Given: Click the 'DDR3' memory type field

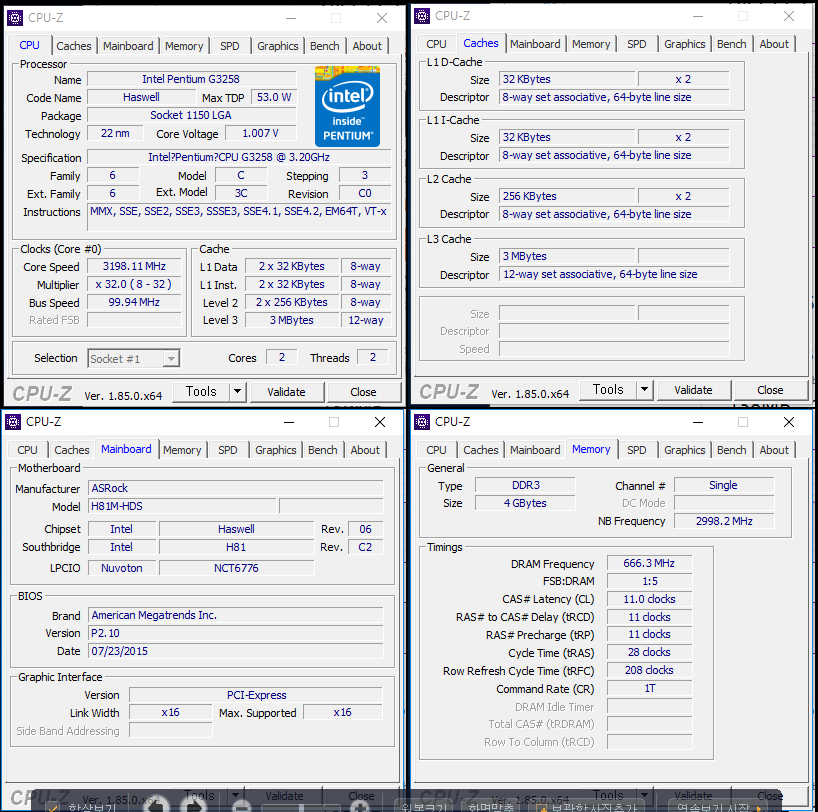Looking at the screenshot, I should (x=525, y=485).
